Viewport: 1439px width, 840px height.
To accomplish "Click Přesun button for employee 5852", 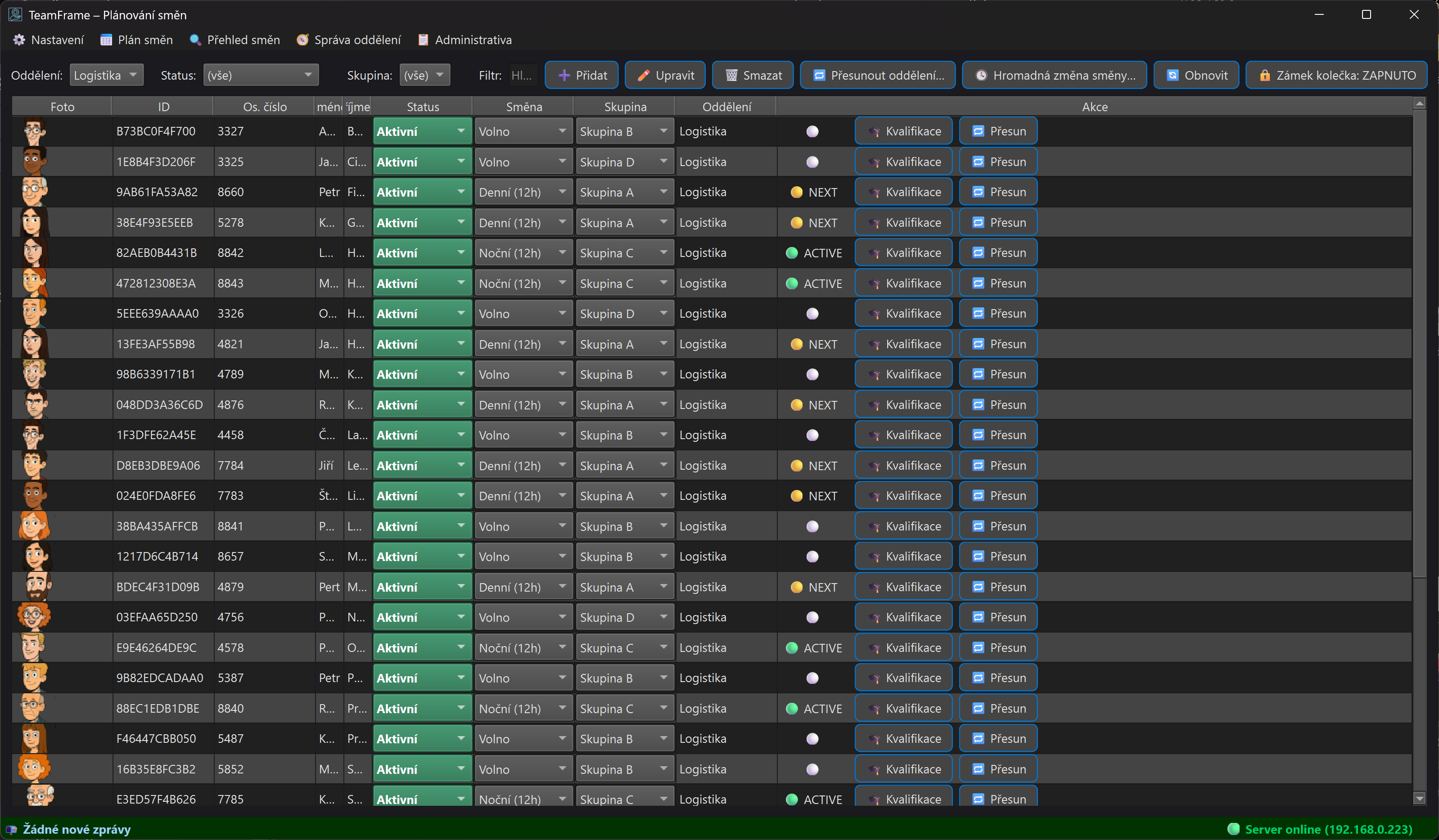I will tap(997, 769).
